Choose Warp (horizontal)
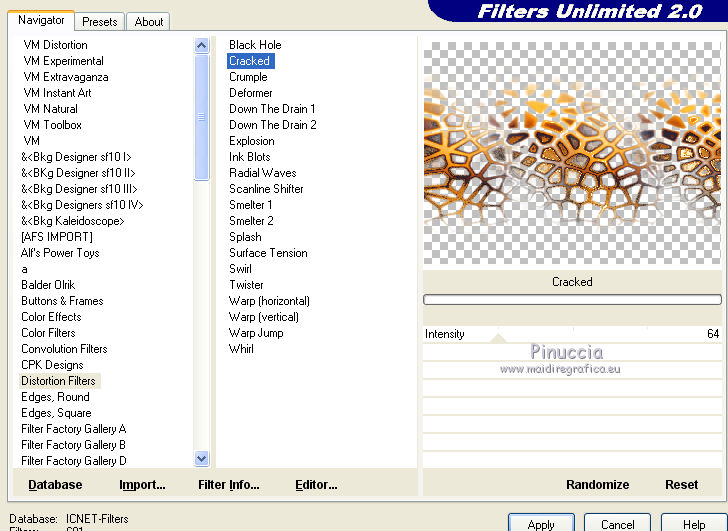Screen dimensions: 728x531 pos(269,301)
